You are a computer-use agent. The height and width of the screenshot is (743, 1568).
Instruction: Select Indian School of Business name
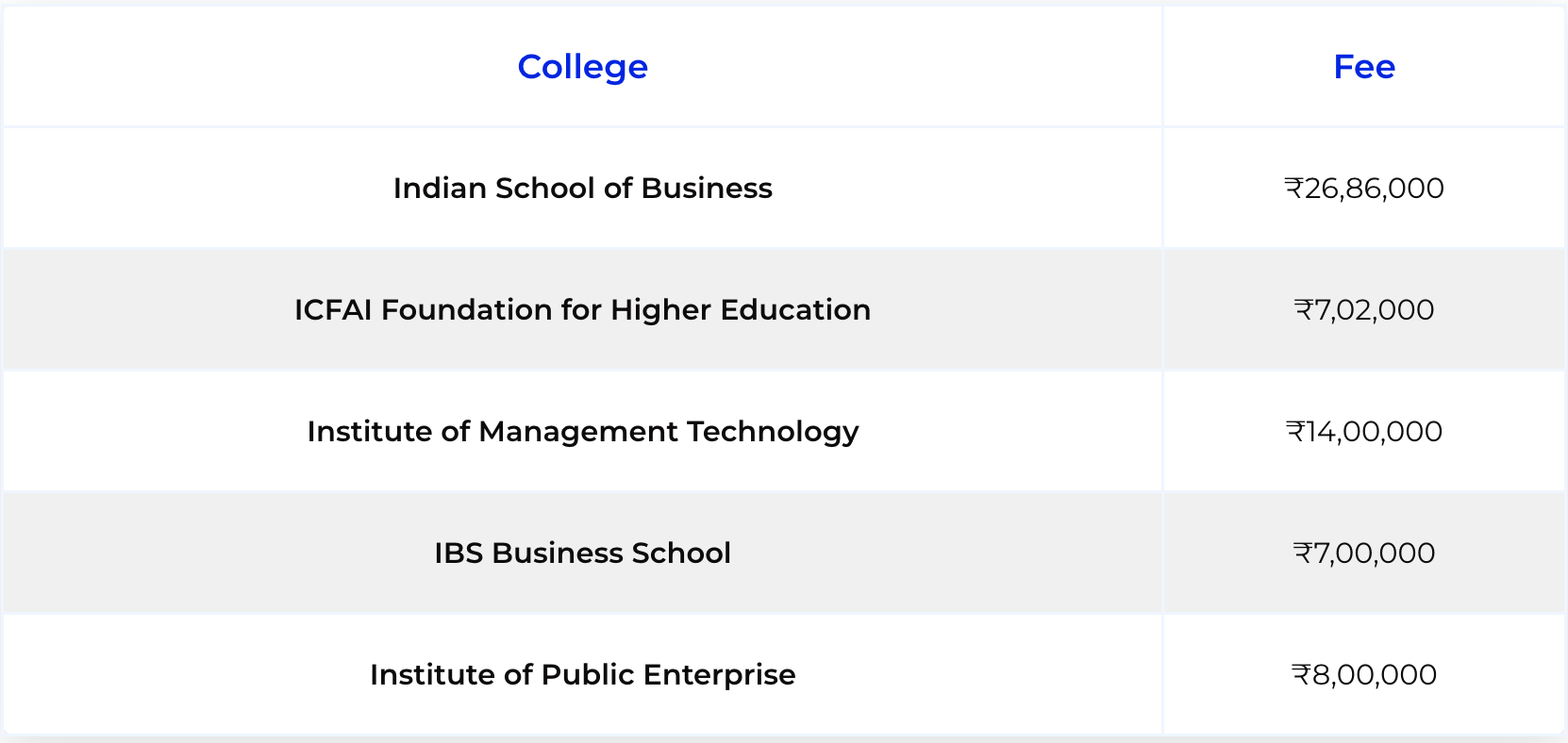[x=582, y=189]
